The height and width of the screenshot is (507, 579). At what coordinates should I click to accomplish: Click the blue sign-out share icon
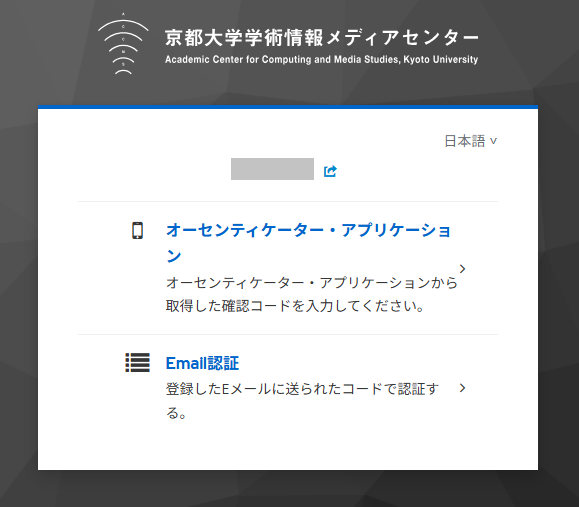point(330,171)
